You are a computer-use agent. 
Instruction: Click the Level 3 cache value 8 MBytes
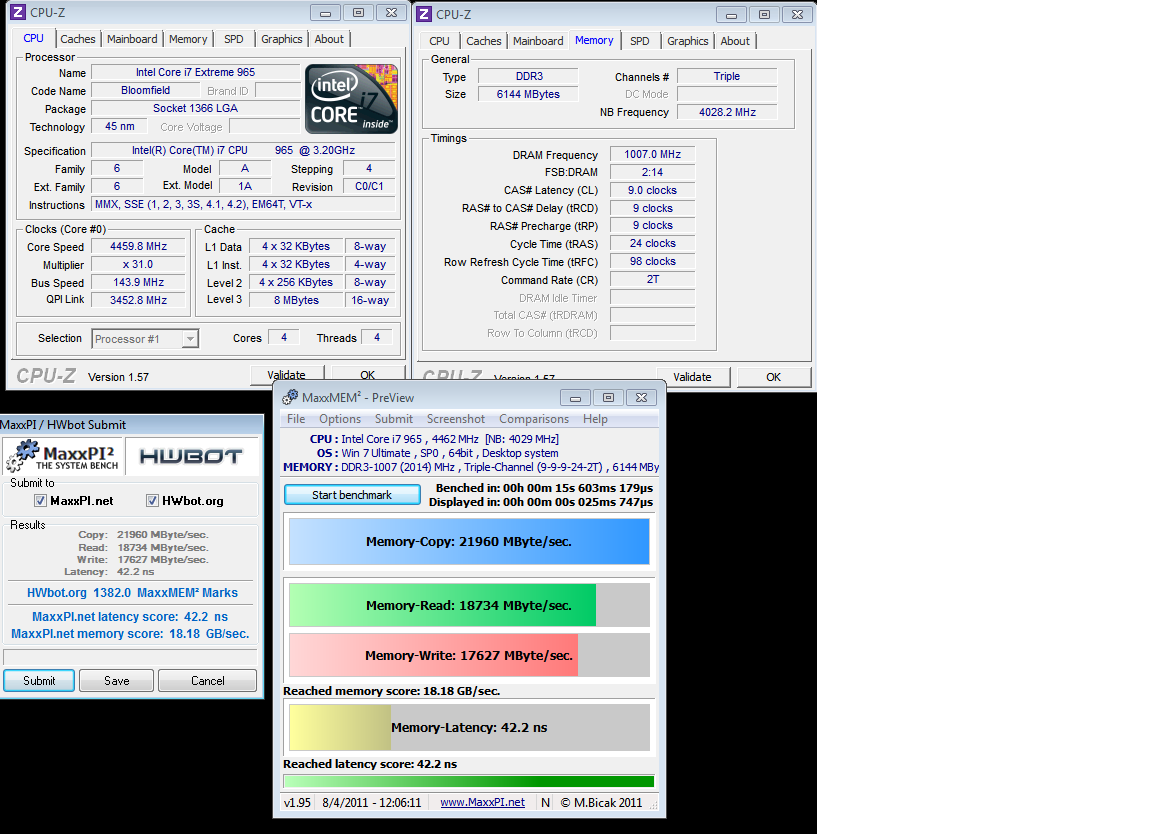coord(296,300)
